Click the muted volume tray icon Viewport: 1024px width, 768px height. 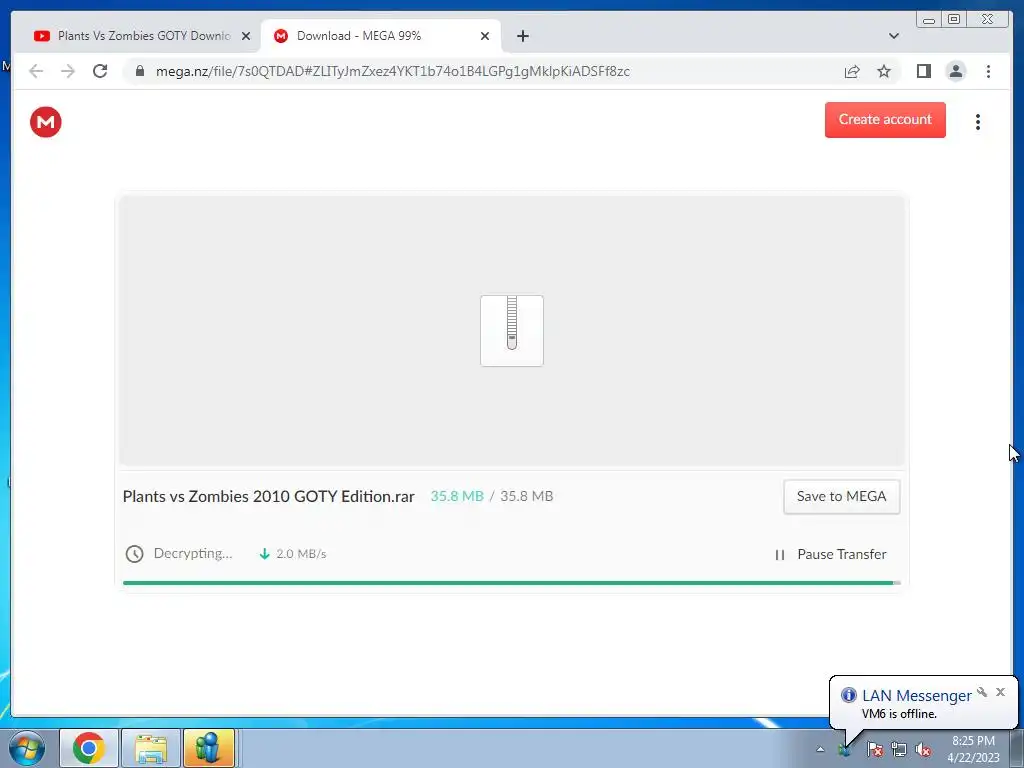pos(923,749)
